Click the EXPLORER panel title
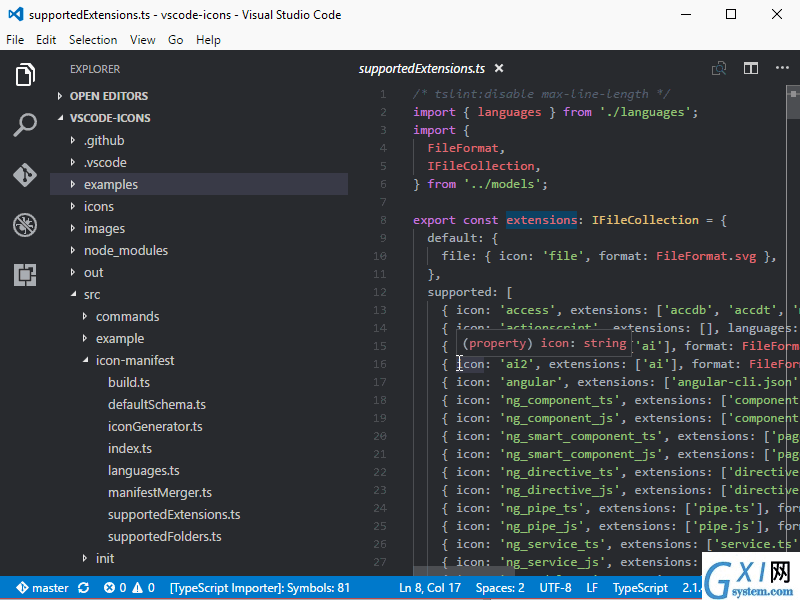 95,69
